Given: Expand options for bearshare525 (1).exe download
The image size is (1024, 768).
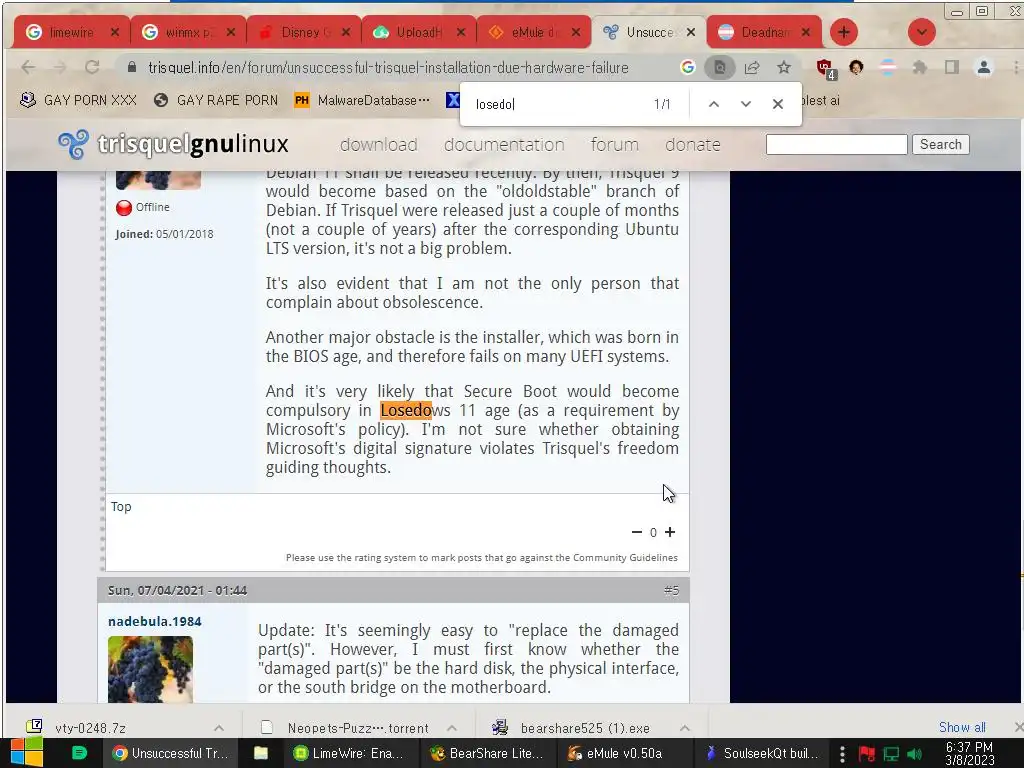Looking at the screenshot, I should [685, 728].
